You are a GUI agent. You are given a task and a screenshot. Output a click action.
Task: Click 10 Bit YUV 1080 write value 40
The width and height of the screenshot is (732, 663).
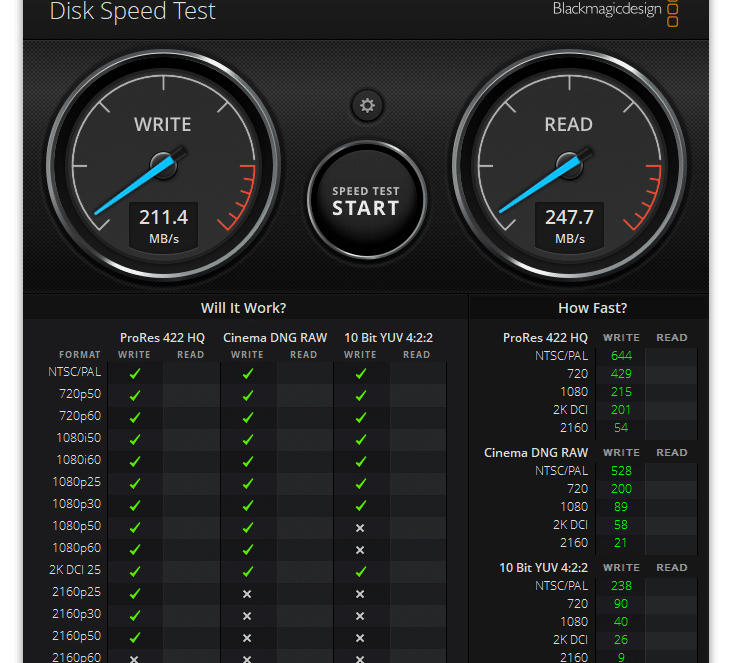coord(621,621)
